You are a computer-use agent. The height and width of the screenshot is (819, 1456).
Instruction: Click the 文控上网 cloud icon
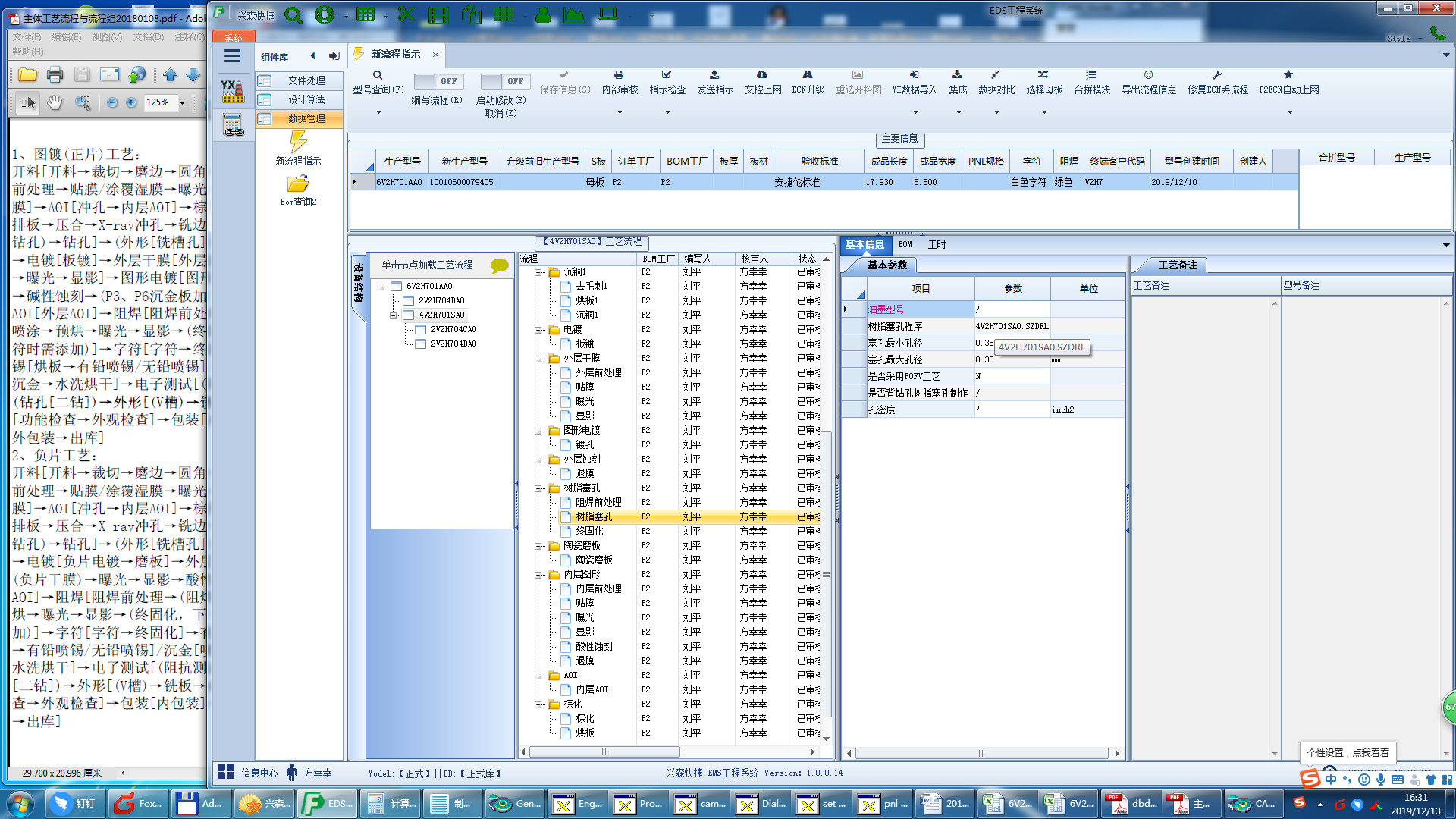[762, 75]
